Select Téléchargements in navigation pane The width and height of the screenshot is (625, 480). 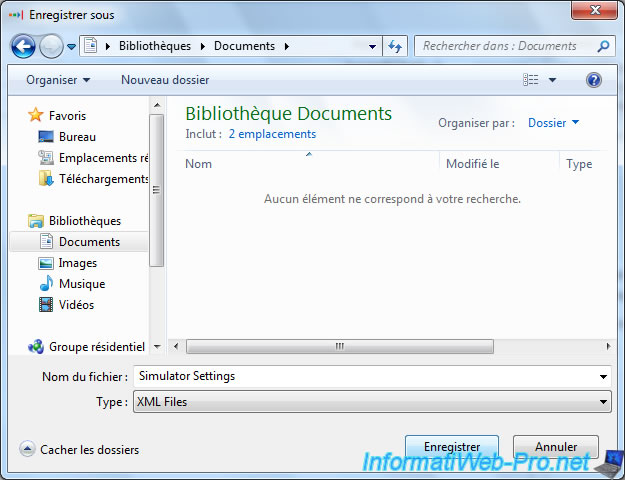pos(104,179)
